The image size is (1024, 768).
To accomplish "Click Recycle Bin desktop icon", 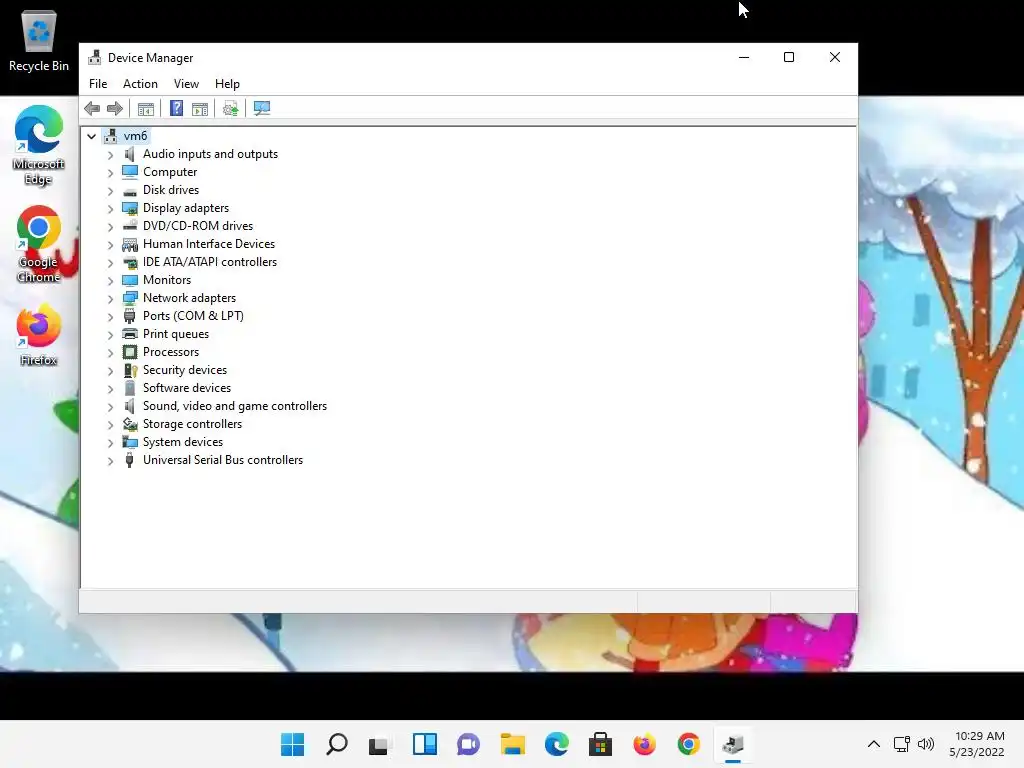I will click(x=39, y=40).
